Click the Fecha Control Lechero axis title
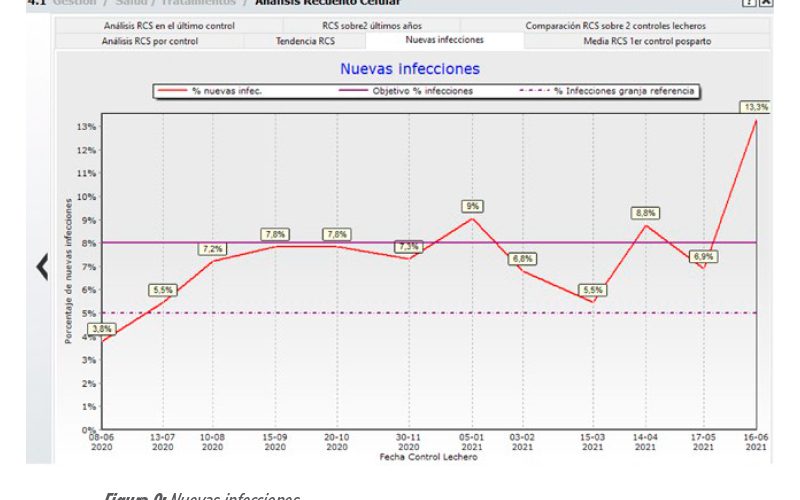The width and height of the screenshot is (800, 500). [x=429, y=457]
